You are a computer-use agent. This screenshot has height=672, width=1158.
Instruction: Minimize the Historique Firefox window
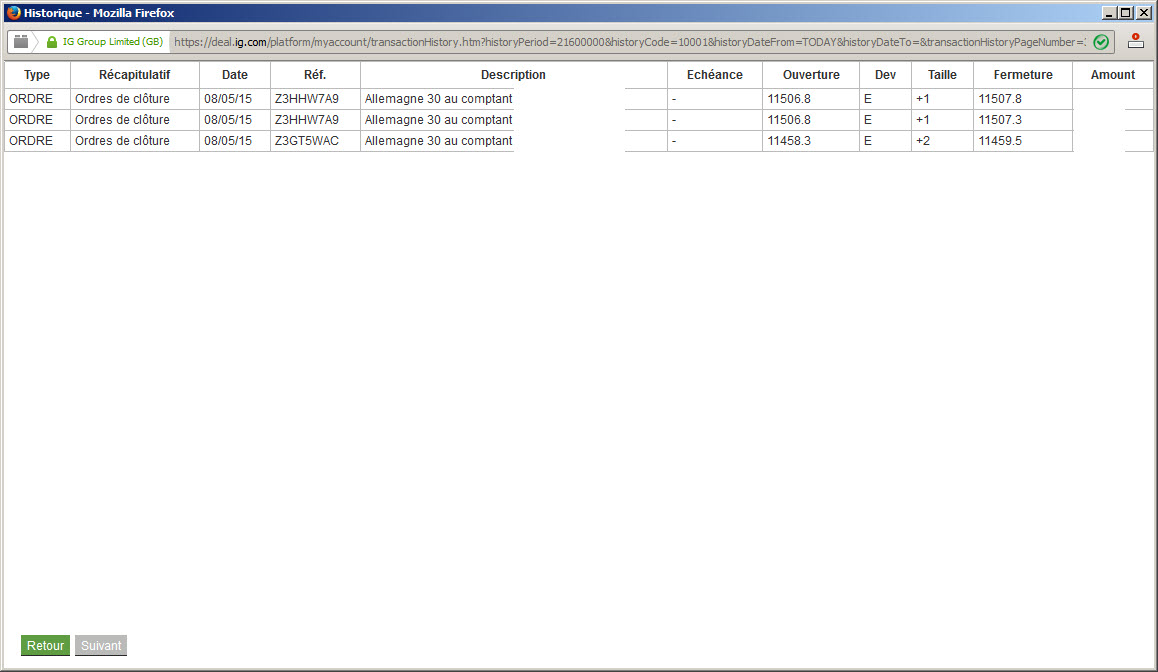coord(1109,13)
